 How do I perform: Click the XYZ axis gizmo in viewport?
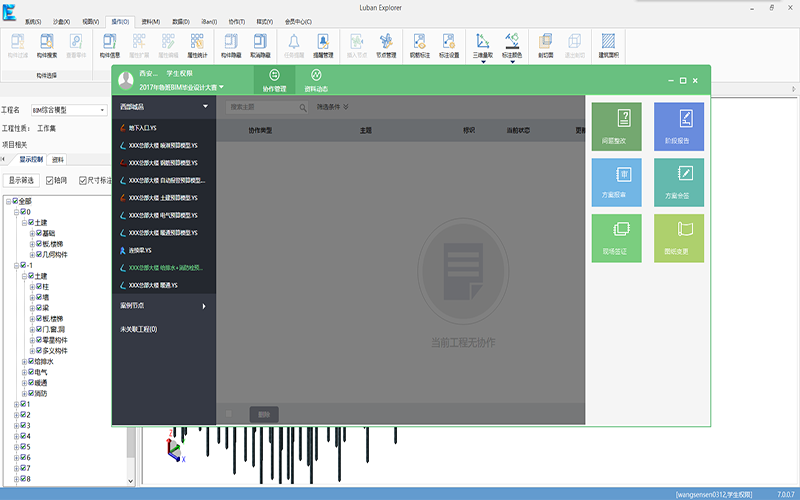175,446
